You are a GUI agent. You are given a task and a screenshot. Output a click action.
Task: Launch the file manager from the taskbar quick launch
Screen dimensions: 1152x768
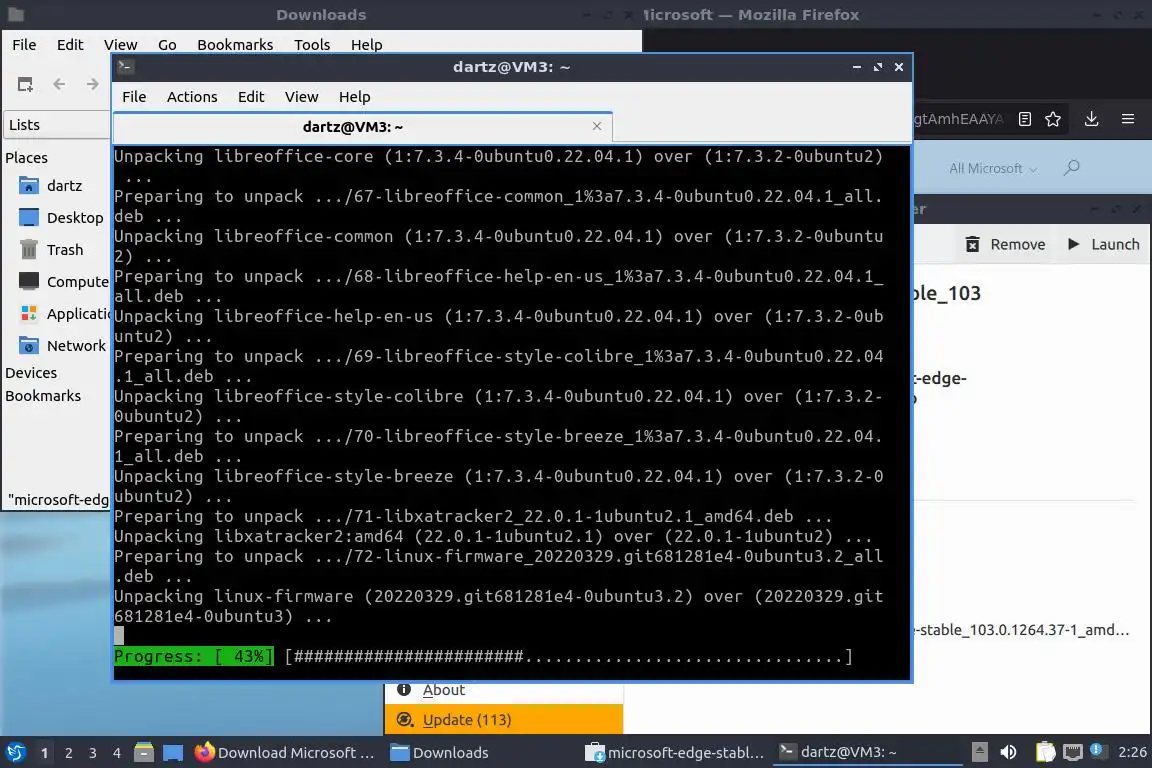coord(144,753)
